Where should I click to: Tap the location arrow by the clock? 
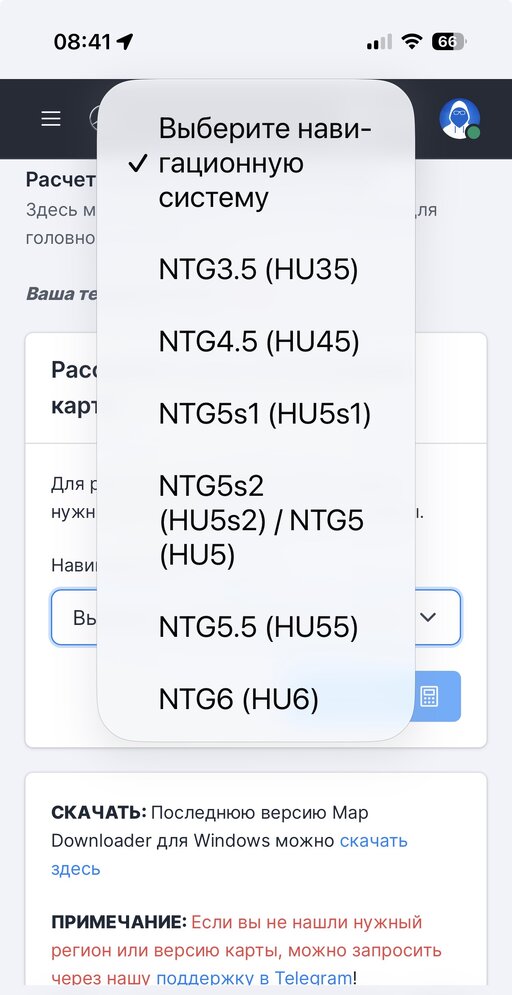[125, 42]
